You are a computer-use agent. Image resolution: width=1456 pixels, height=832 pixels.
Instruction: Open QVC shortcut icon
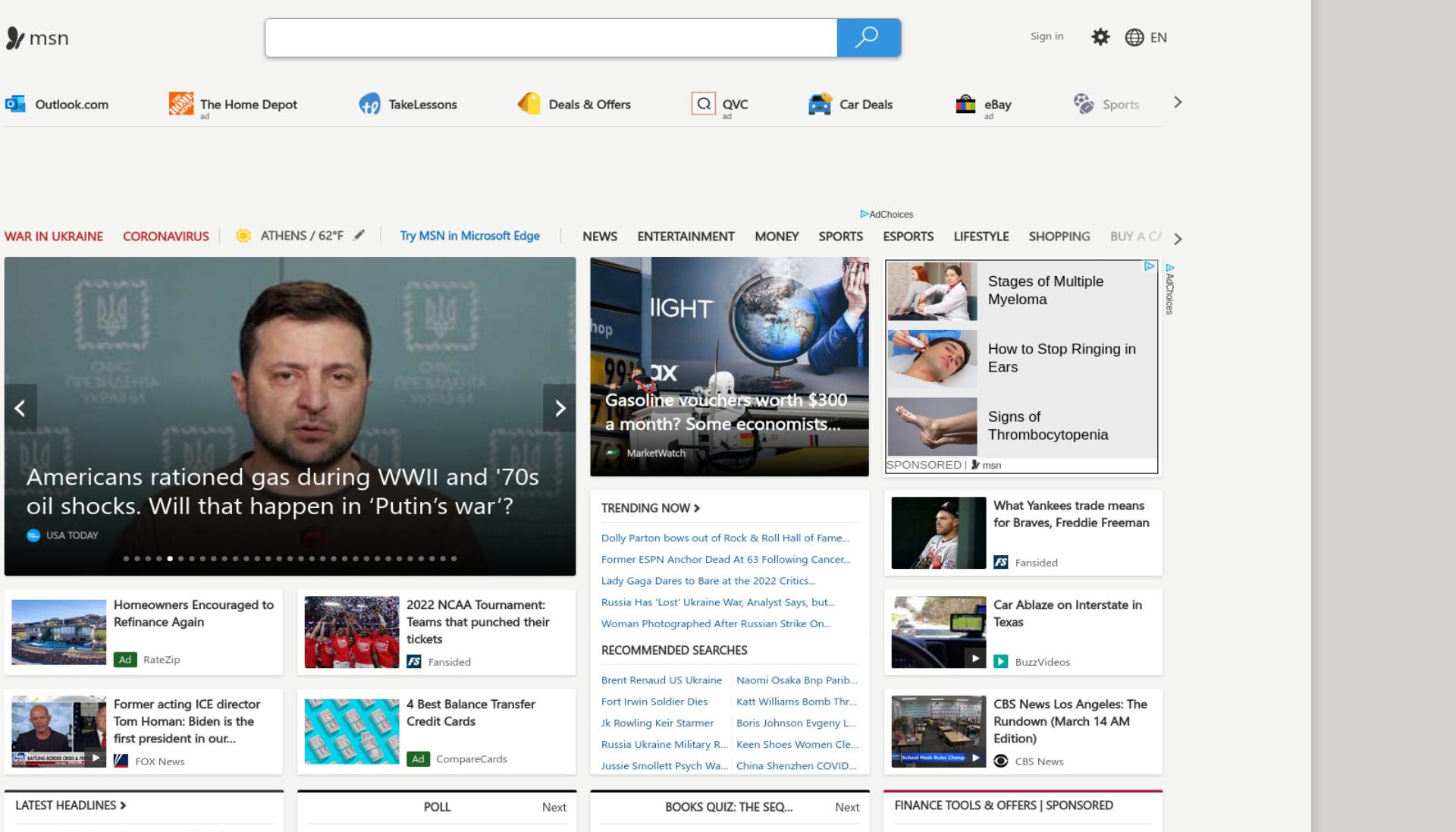point(704,103)
